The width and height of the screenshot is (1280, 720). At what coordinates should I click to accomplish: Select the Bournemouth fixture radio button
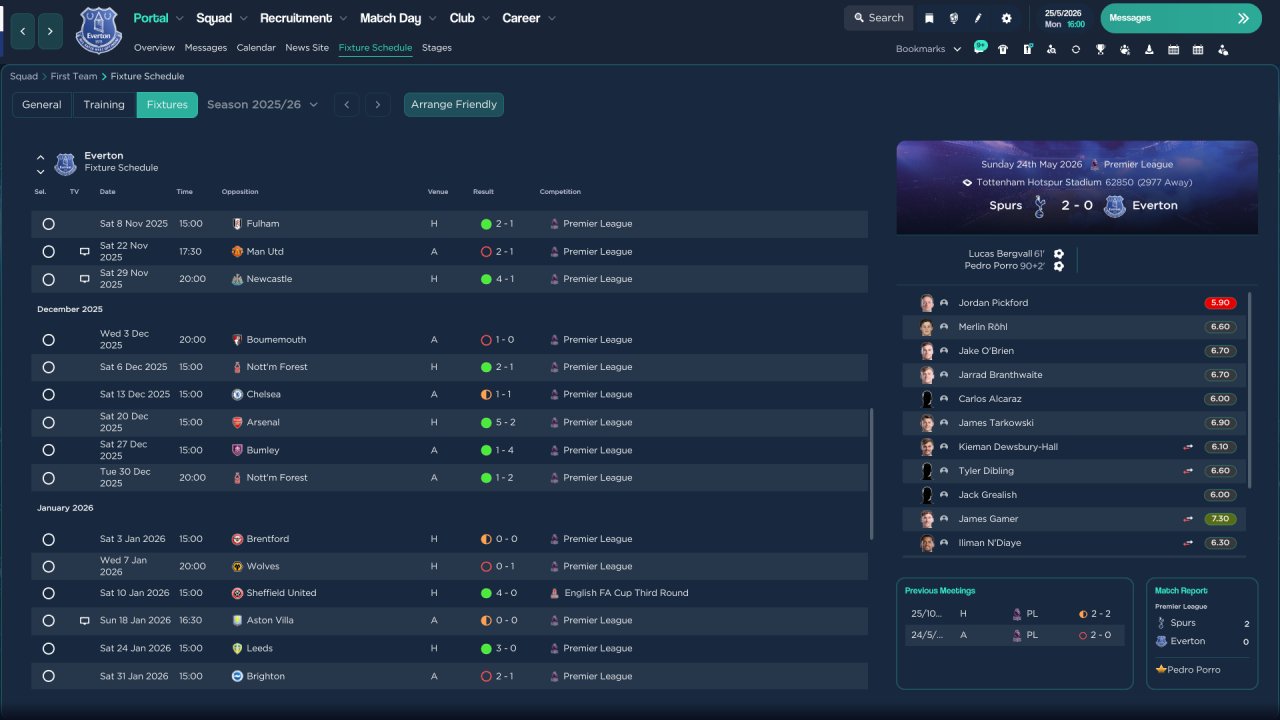tap(48, 340)
